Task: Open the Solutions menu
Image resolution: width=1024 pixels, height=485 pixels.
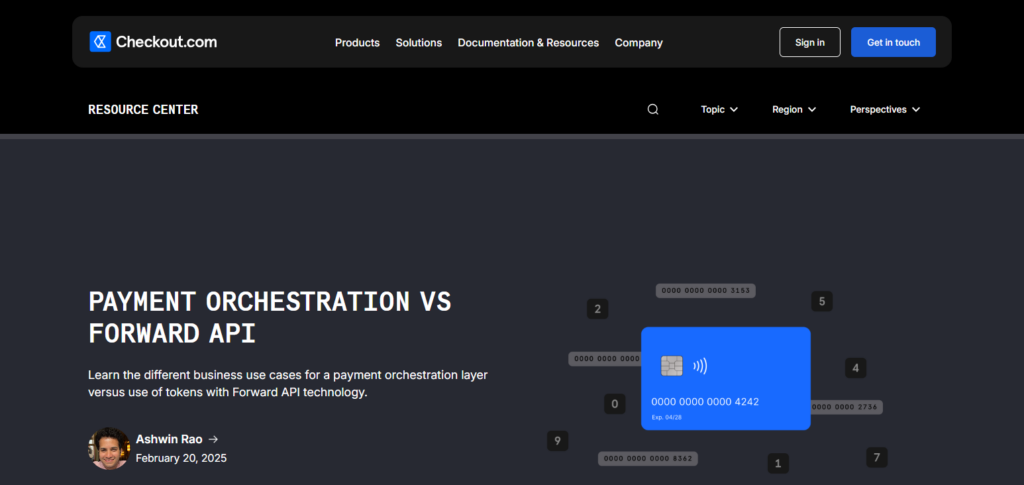Action: pyautogui.click(x=419, y=42)
